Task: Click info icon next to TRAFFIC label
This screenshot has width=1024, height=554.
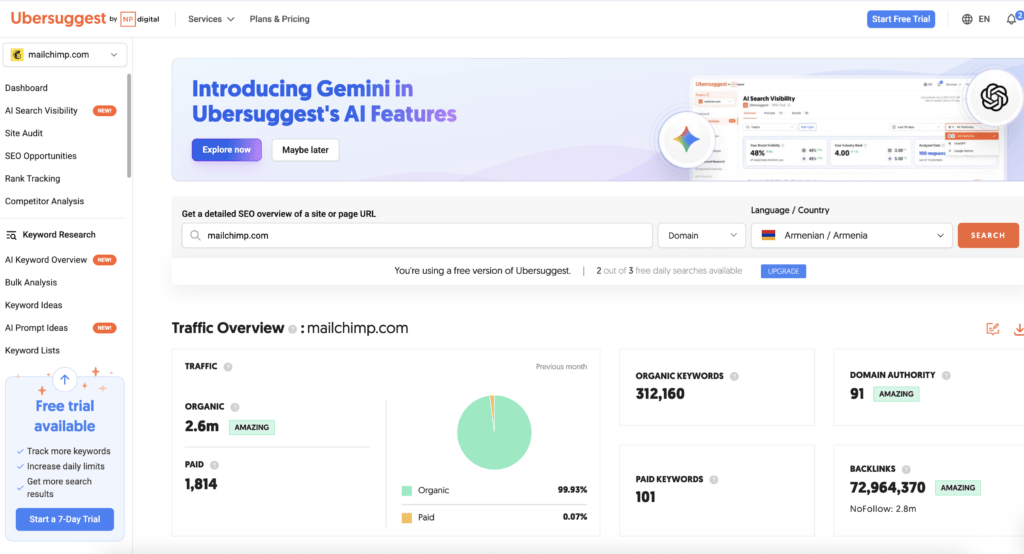Action: [x=228, y=367]
